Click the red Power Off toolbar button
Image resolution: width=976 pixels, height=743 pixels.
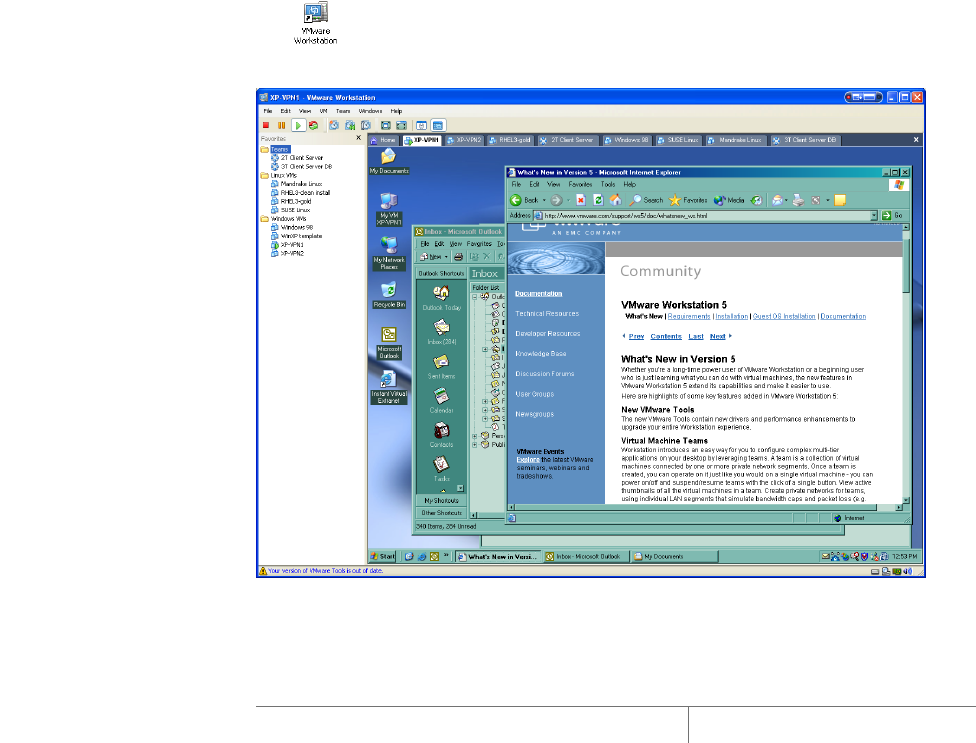266,126
